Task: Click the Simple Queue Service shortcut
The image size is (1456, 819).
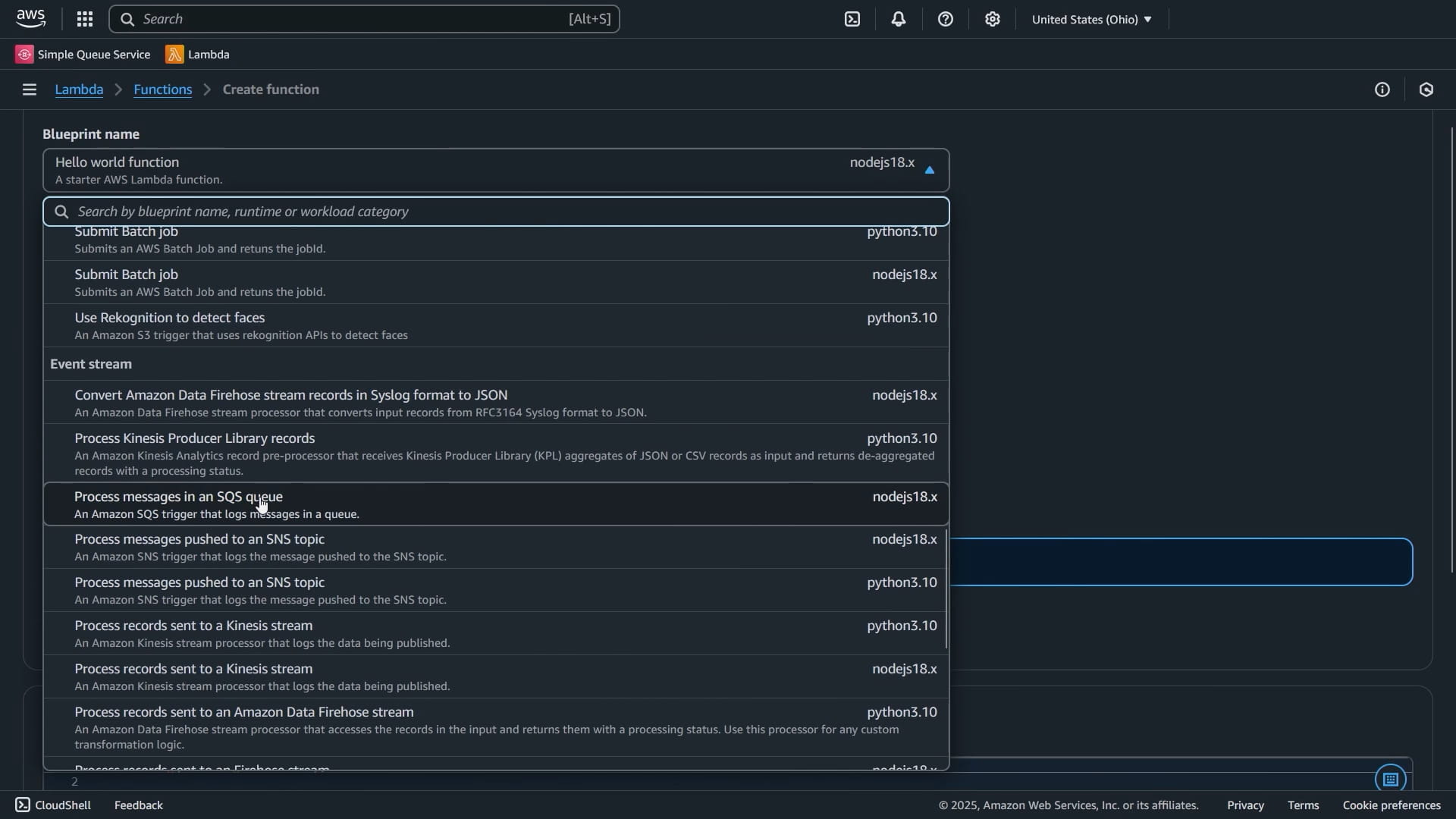Action: pos(83,55)
